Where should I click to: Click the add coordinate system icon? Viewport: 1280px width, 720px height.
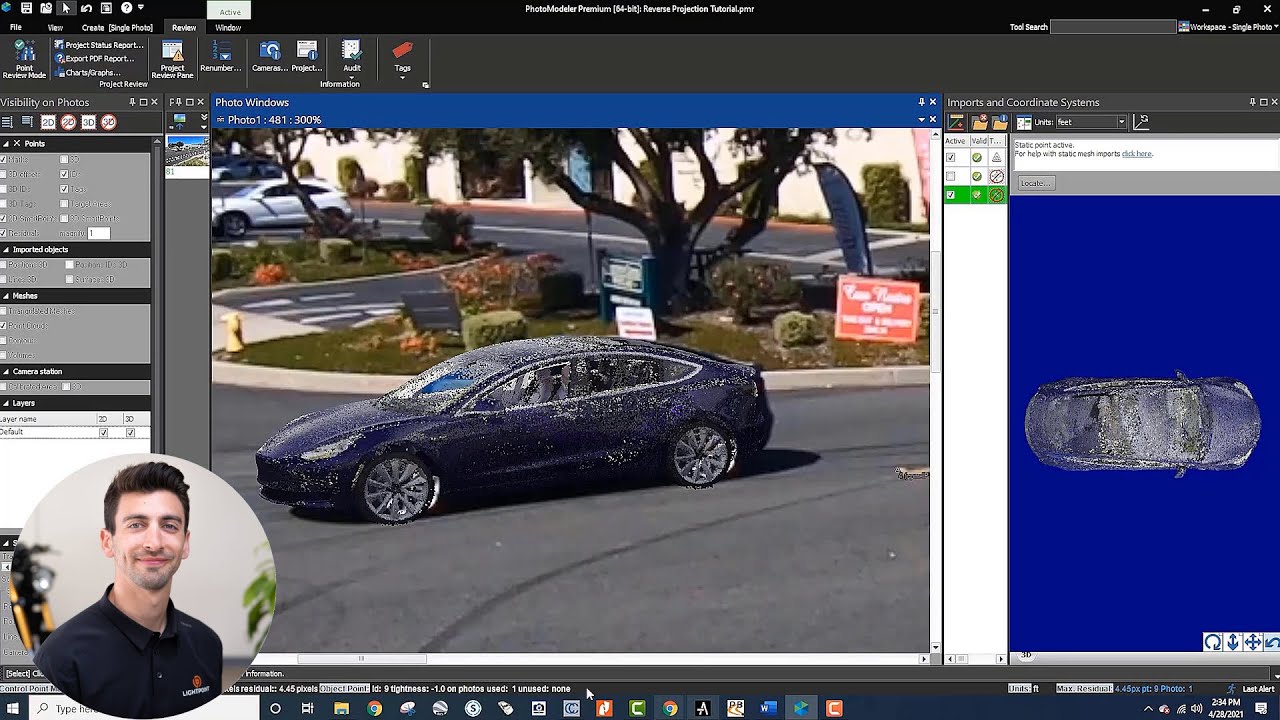957,122
